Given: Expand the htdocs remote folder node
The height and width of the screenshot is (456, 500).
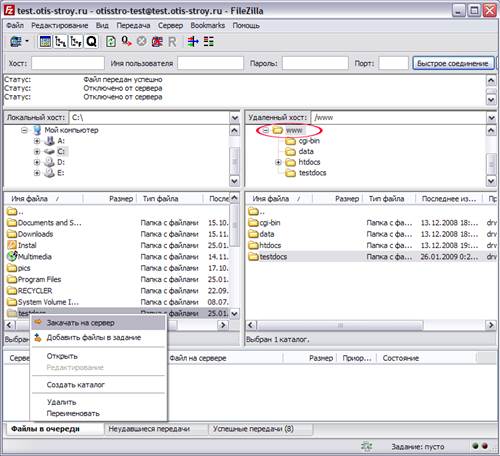Looking at the screenshot, I should pyautogui.click(x=278, y=162).
